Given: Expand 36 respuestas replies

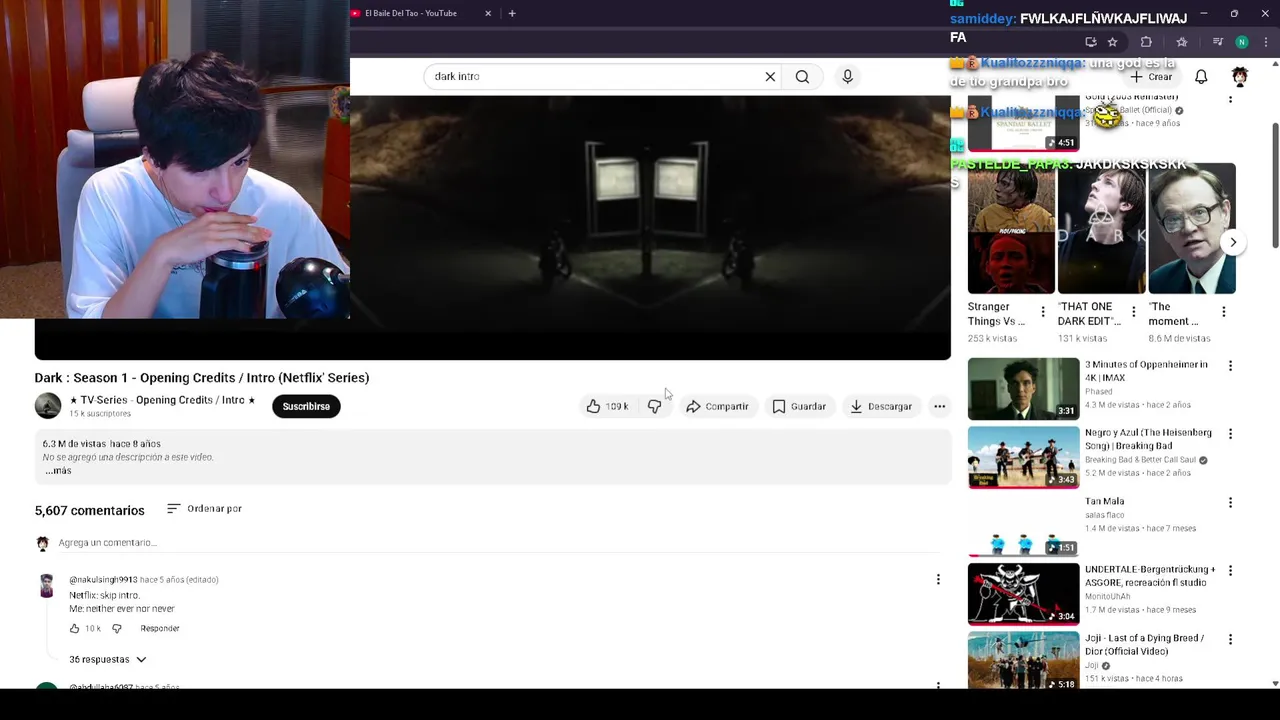Looking at the screenshot, I should [x=107, y=659].
